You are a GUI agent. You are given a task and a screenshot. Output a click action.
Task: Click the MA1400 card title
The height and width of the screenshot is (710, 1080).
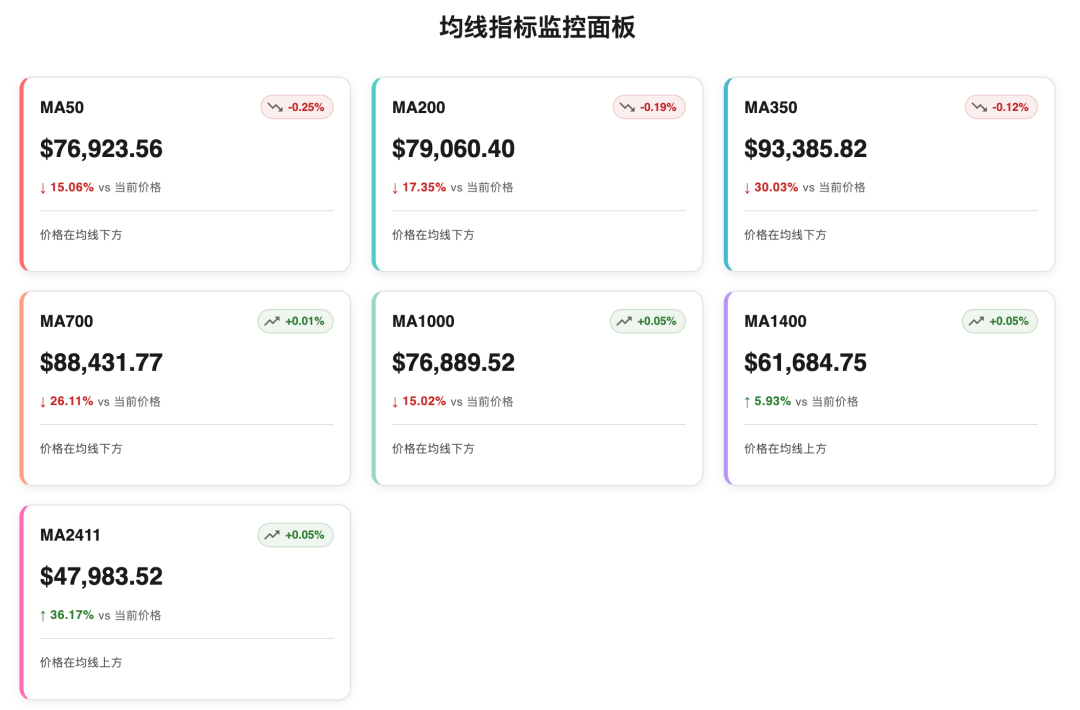coord(775,321)
